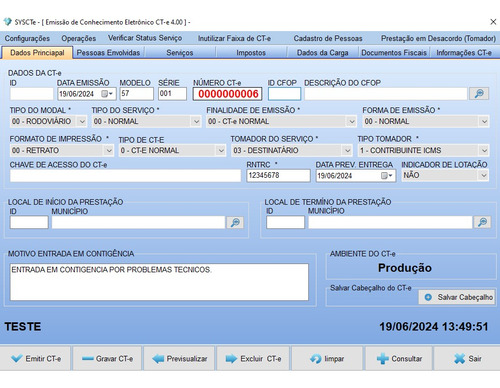Select the Dados Princiapal tab
This screenshot has width=500, height=388.
tap(37, 53)
